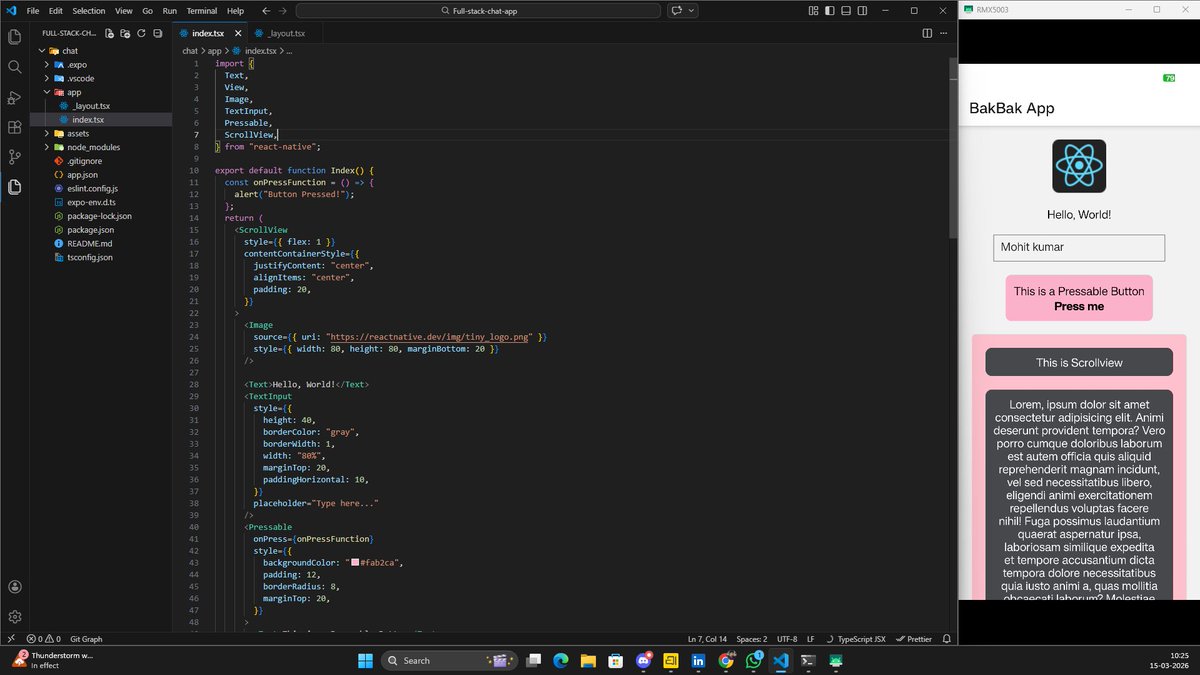Open the Manage gear icon
The width and height of the screenshot is (1200, 675).
click(15, 617)
